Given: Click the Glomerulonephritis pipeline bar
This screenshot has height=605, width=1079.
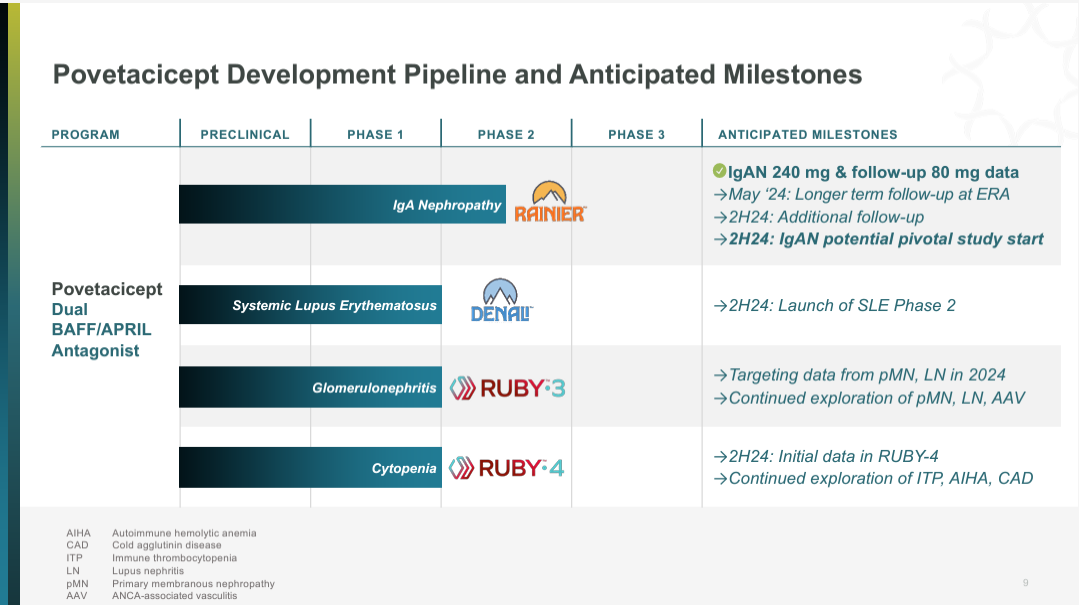Looking at the screenshot, I should point(309,387).
